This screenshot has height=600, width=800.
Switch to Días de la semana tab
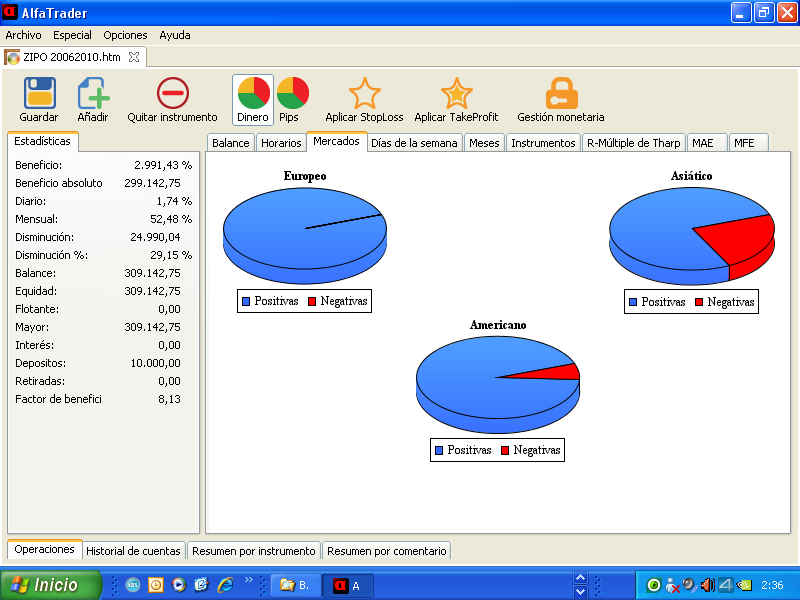(414, 143)
